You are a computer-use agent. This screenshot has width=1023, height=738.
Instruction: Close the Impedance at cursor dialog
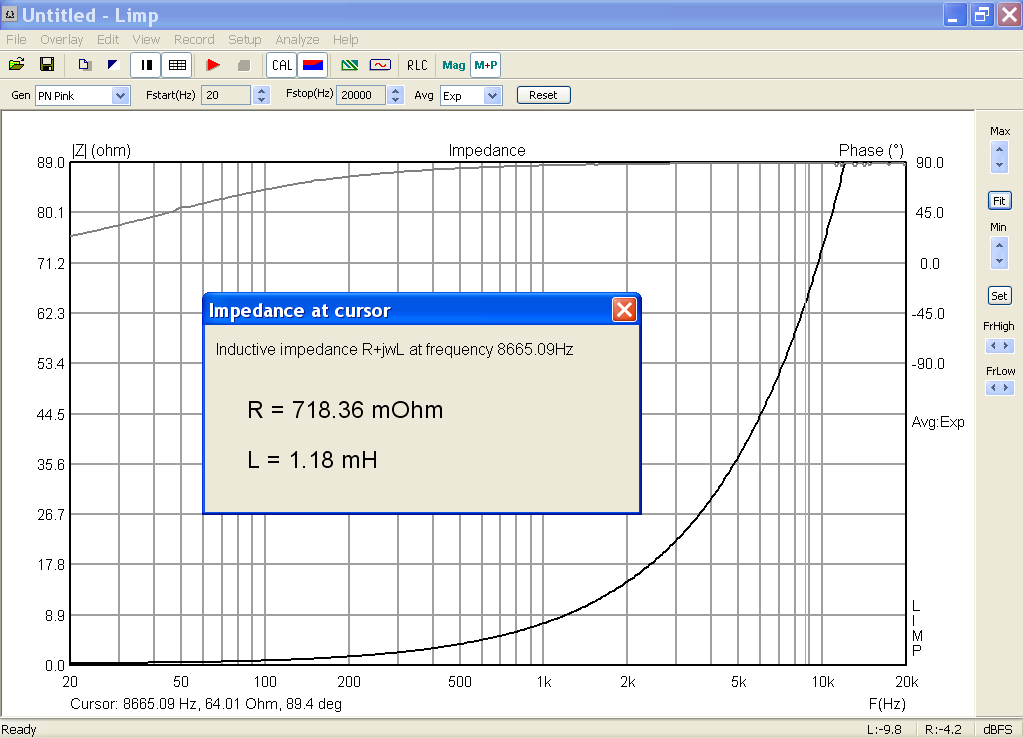pyautogui.click(x=624, y=310)
